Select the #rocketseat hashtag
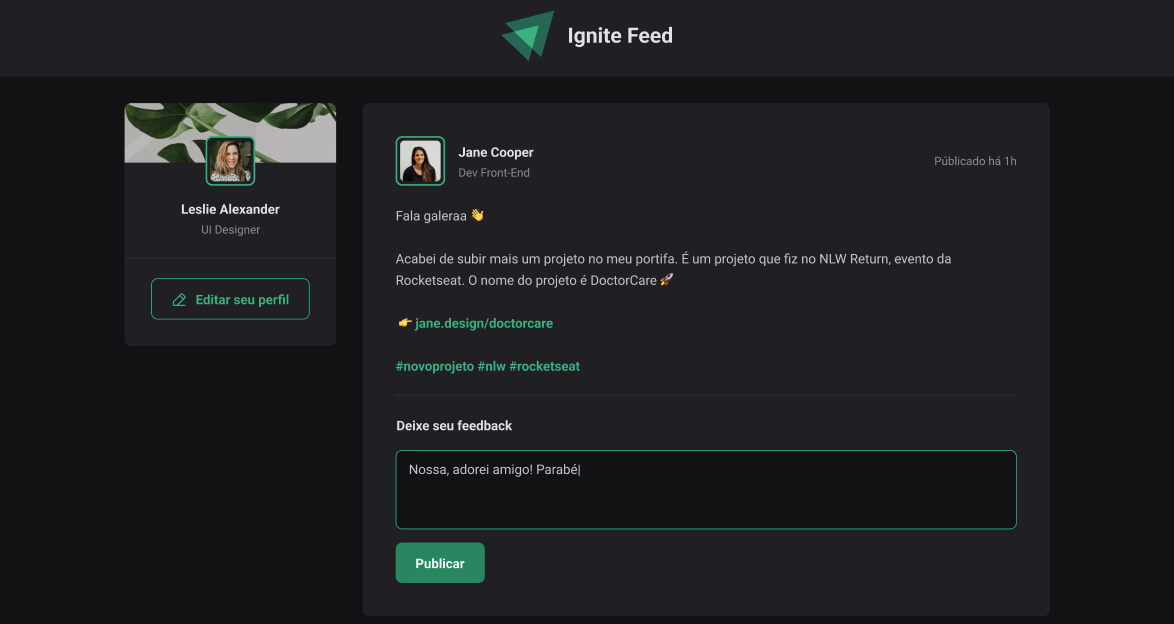 click(x=545, y=366)
